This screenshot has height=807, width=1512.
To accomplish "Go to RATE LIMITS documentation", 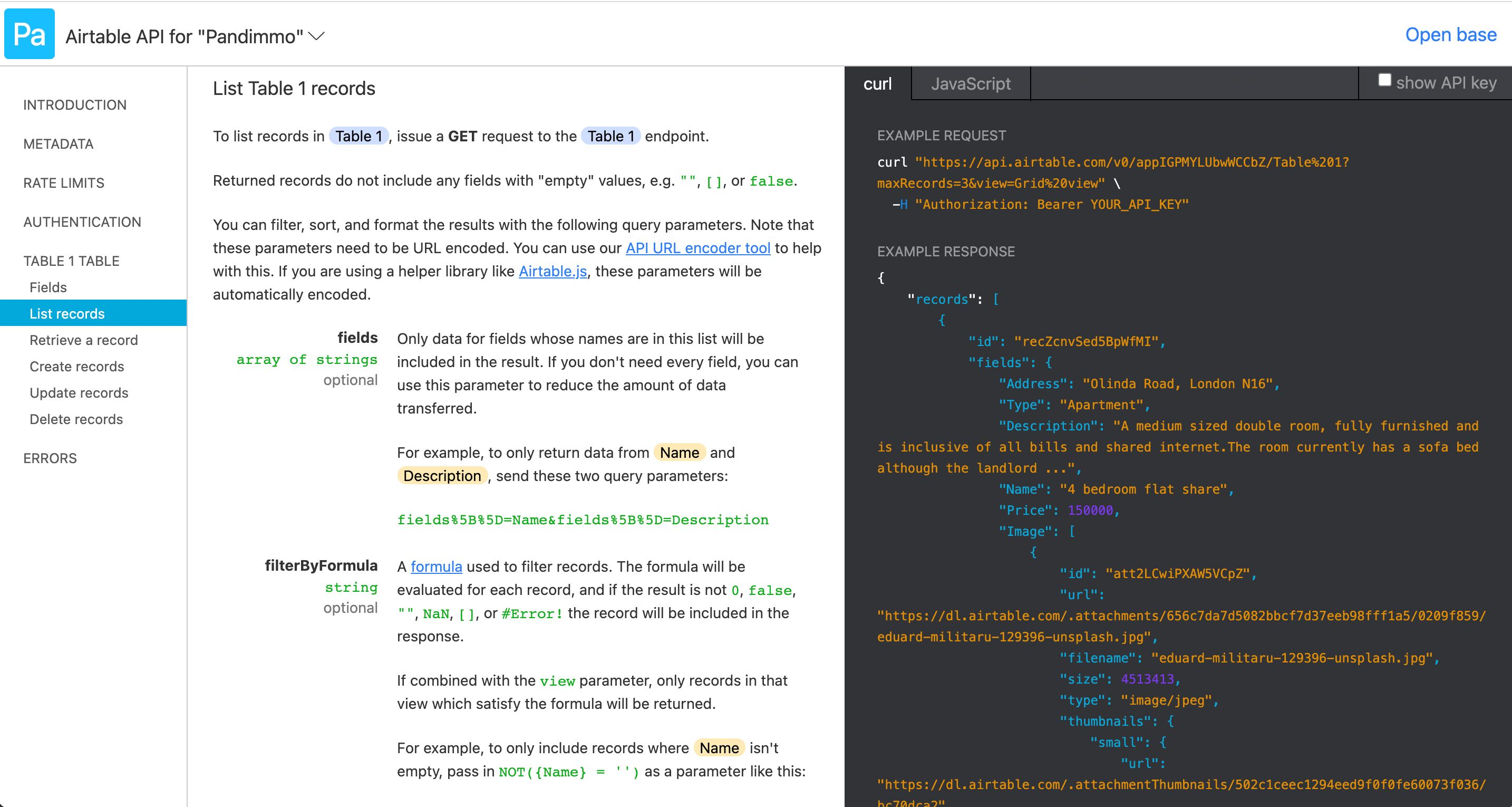I will (x=63, y=182).
